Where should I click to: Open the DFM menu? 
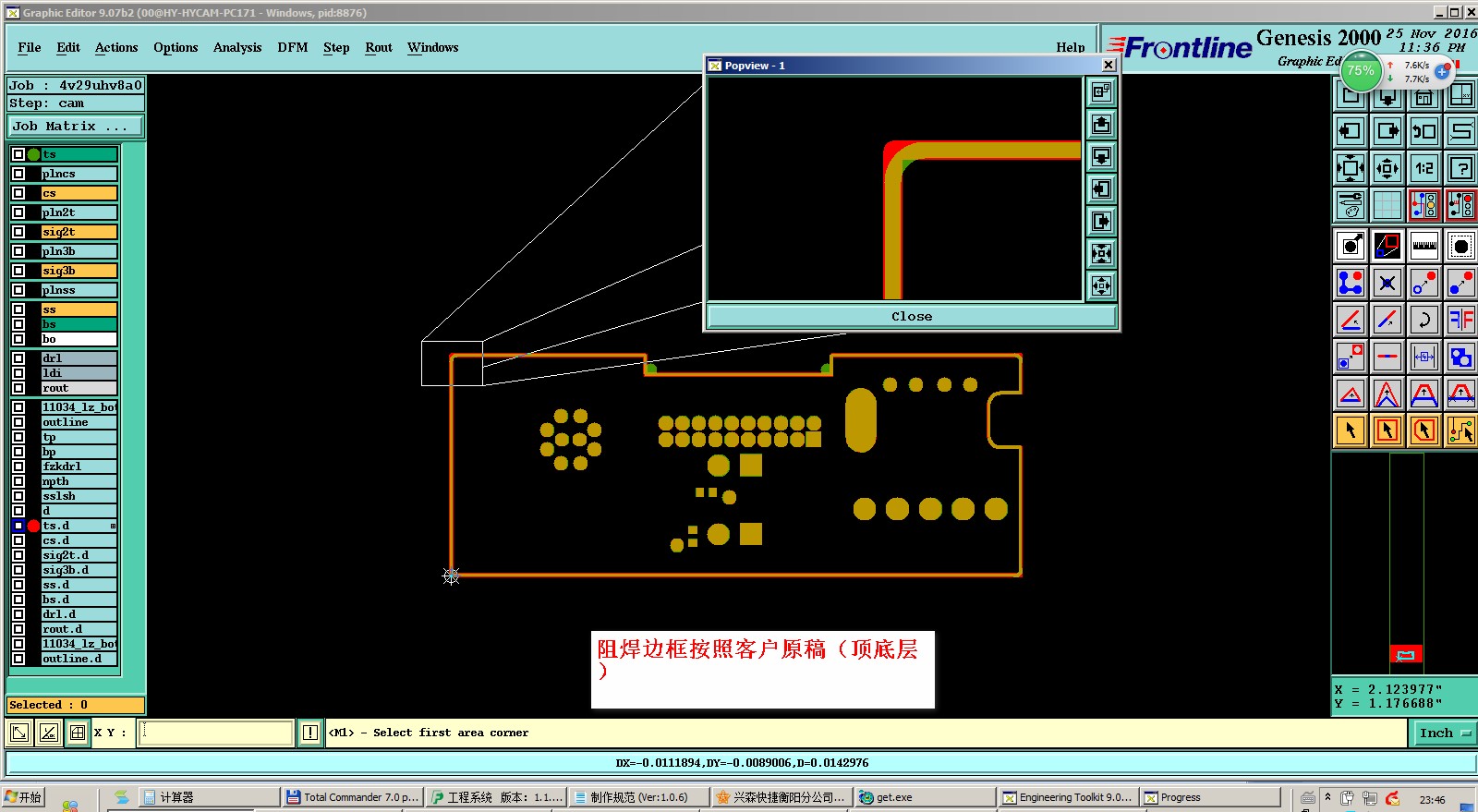click(x=293, y=47)
